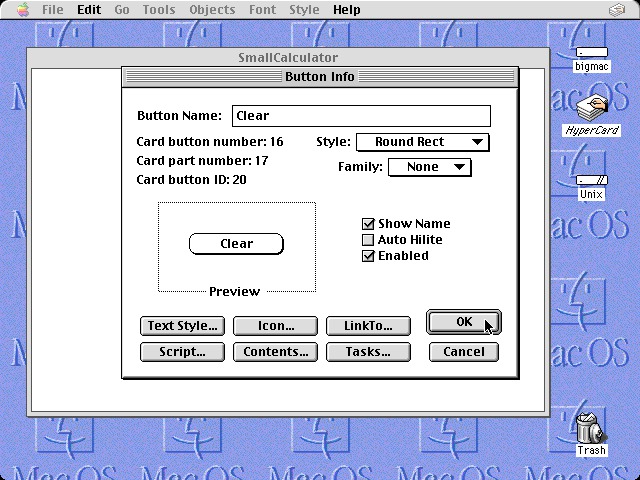This screenshot has width=640, height=480.
Task: Click the 'Card button ID: 20' text
Action: [191, 180]
